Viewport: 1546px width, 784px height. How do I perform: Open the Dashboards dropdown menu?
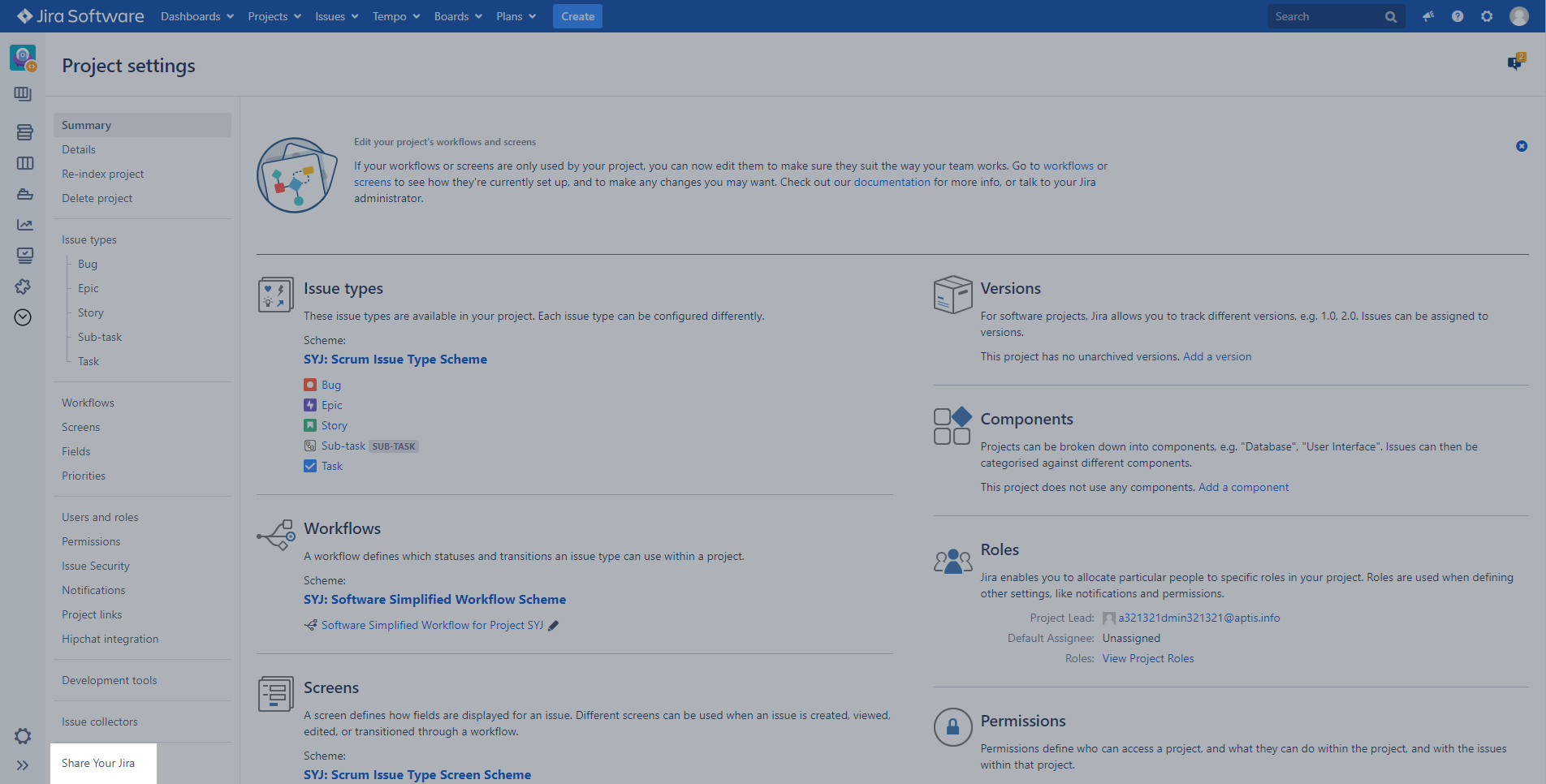click(x=197, y=16)
